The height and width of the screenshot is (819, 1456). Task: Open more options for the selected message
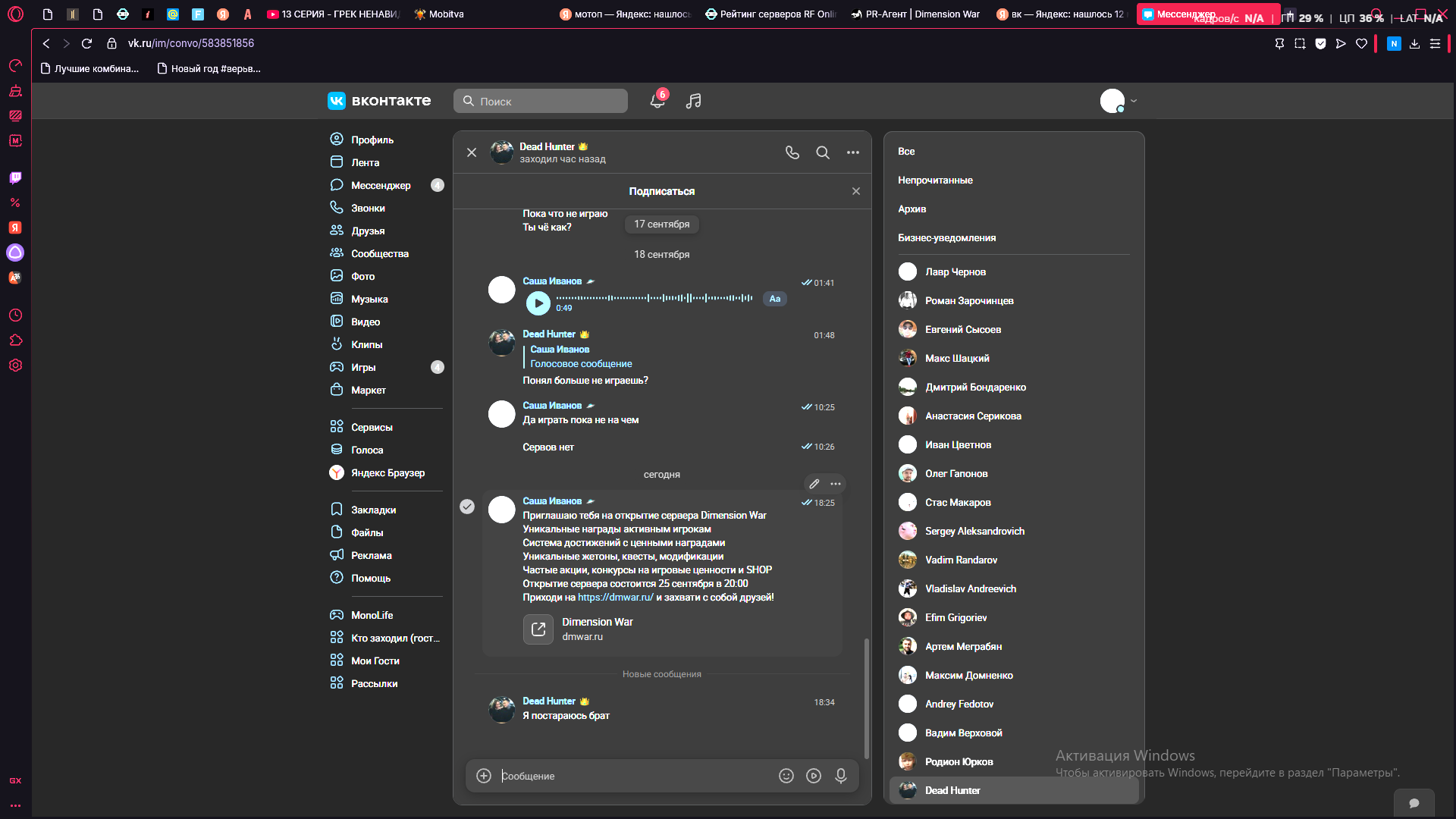tap(836, 484)
